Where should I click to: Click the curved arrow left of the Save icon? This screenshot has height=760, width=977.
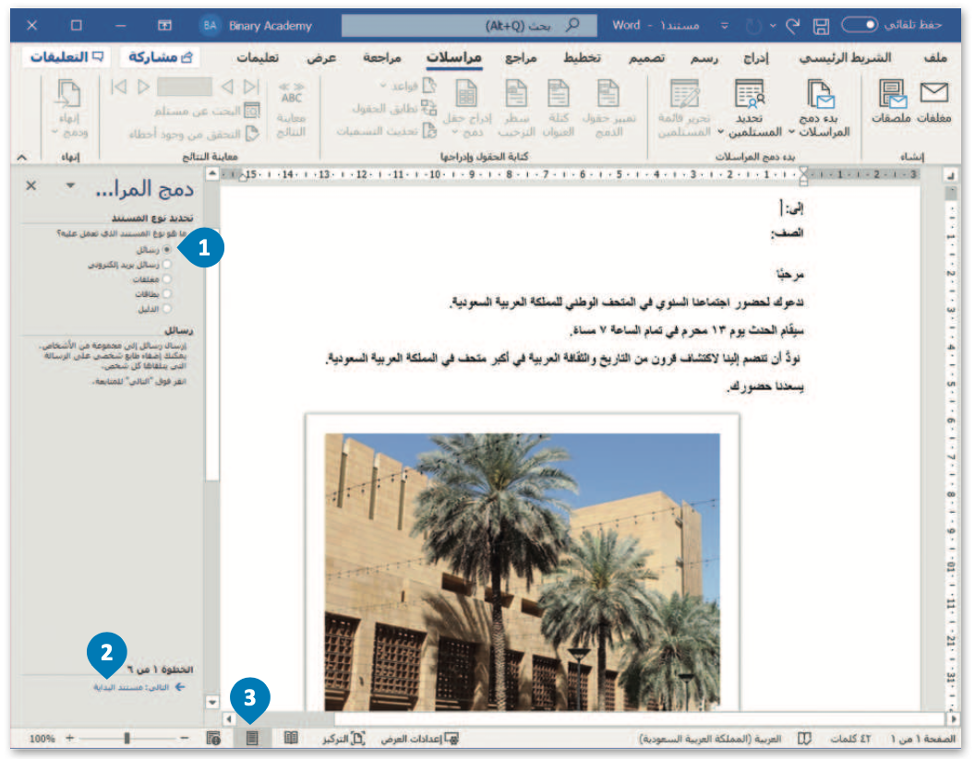(793, 26)
